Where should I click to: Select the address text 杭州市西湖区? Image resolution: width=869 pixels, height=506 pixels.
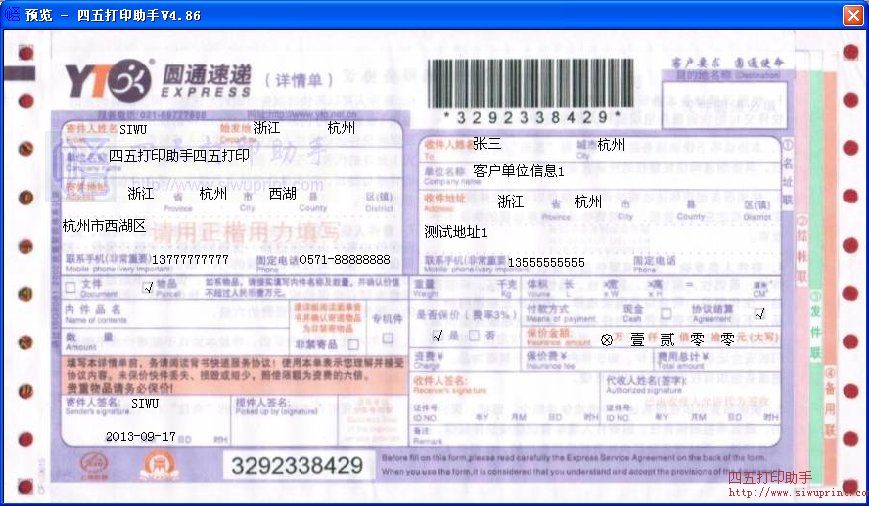coord(104,226)
